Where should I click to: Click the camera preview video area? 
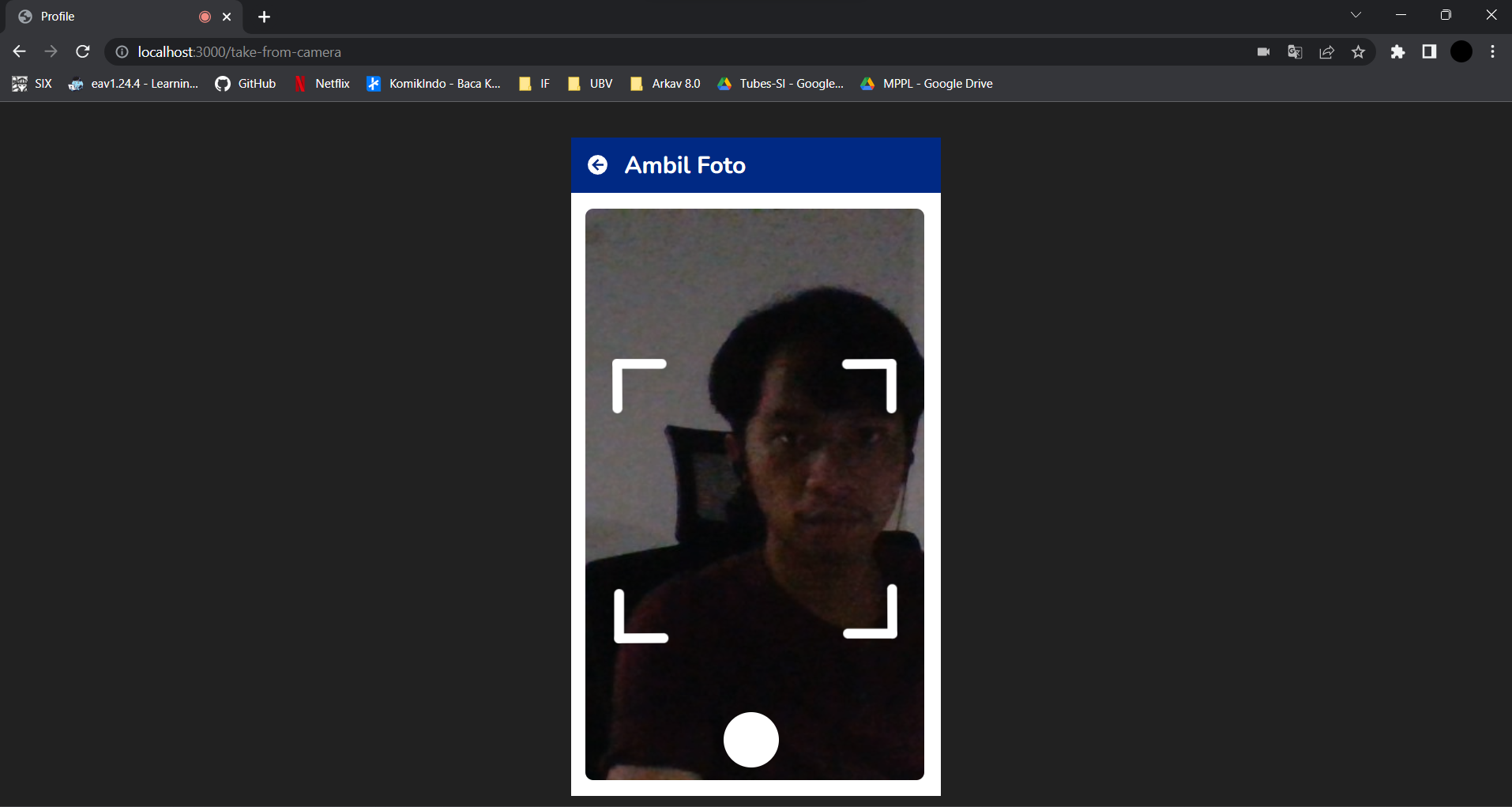tap(754, 494)
